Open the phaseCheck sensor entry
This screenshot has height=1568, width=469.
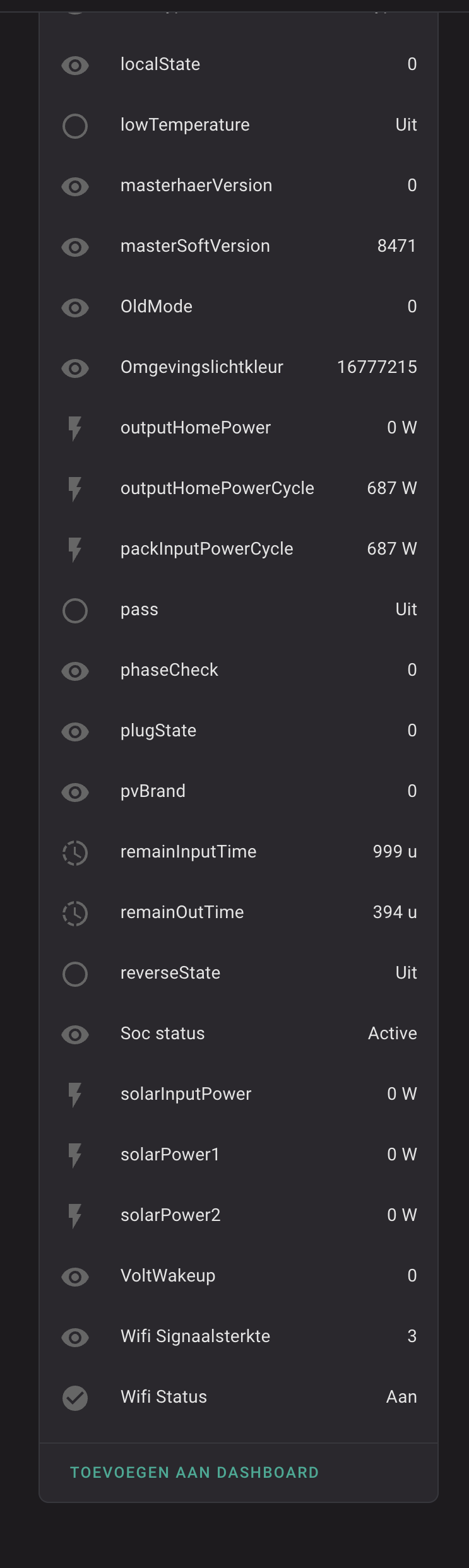click(x=169, y=670)
